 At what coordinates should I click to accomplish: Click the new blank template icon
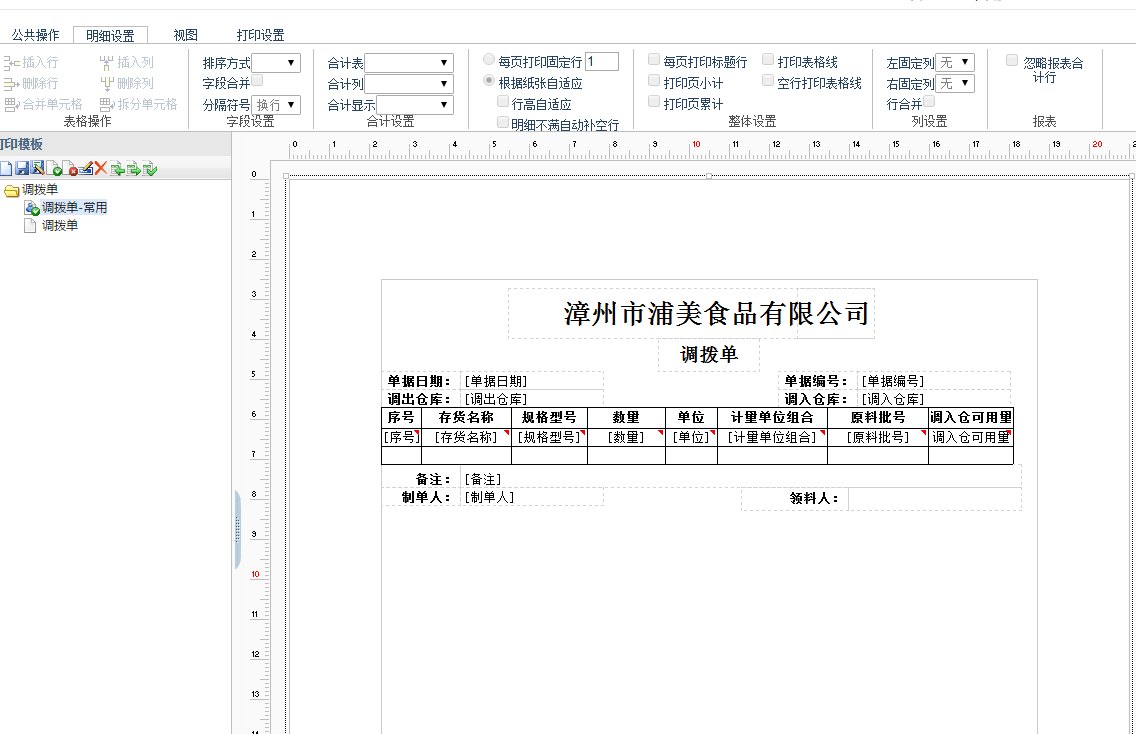(x=6, y=169)
